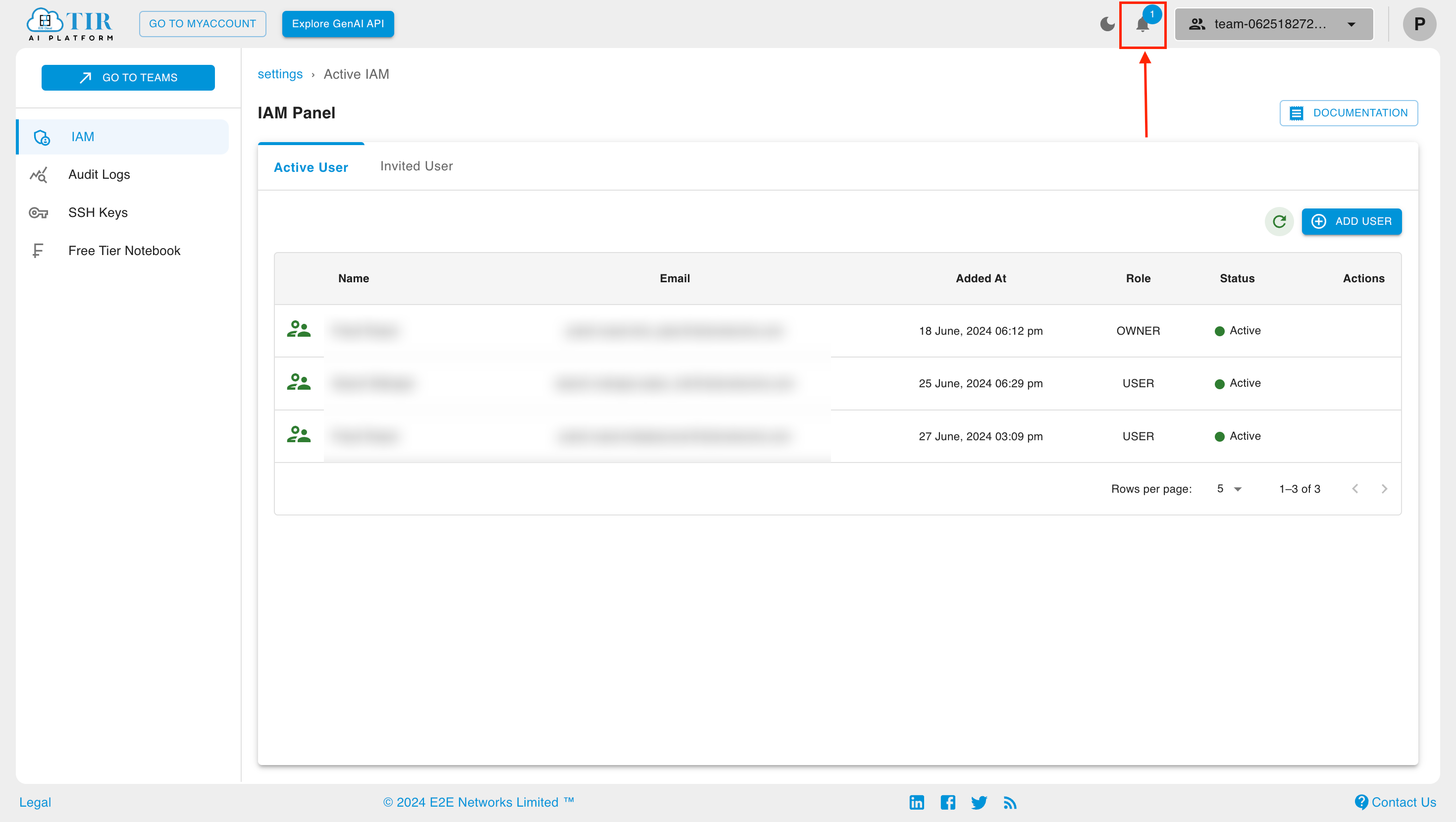Open the Facebook footer icon

[x=948, y=802]
